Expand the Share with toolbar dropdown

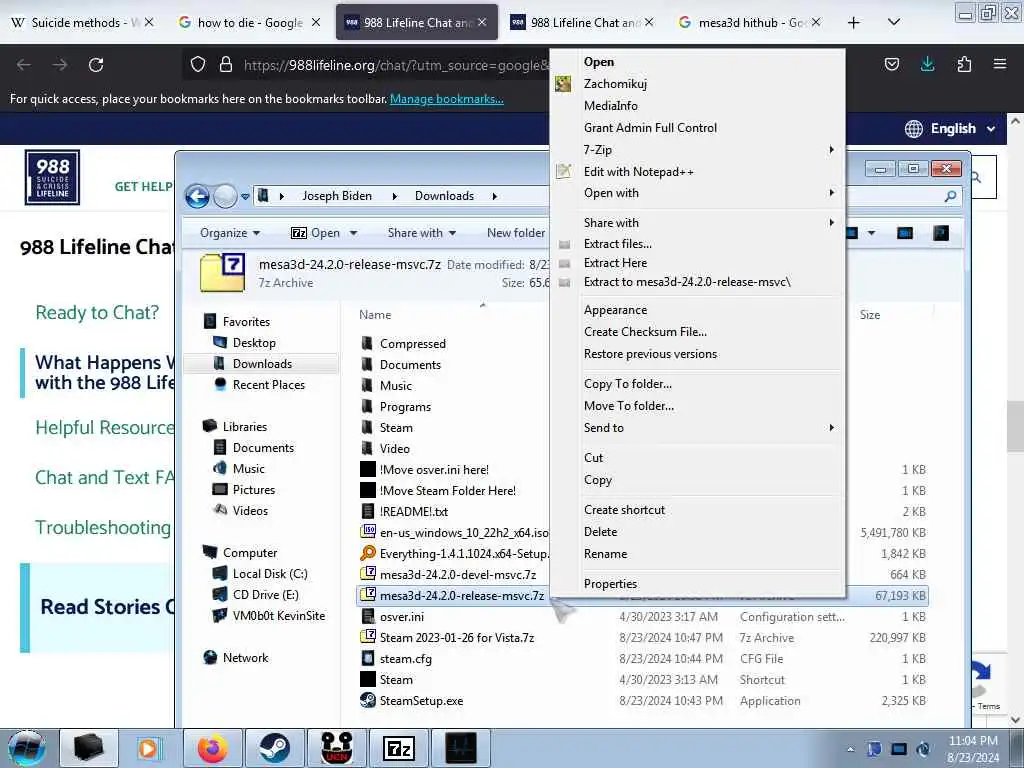click(x=421, y=233)
